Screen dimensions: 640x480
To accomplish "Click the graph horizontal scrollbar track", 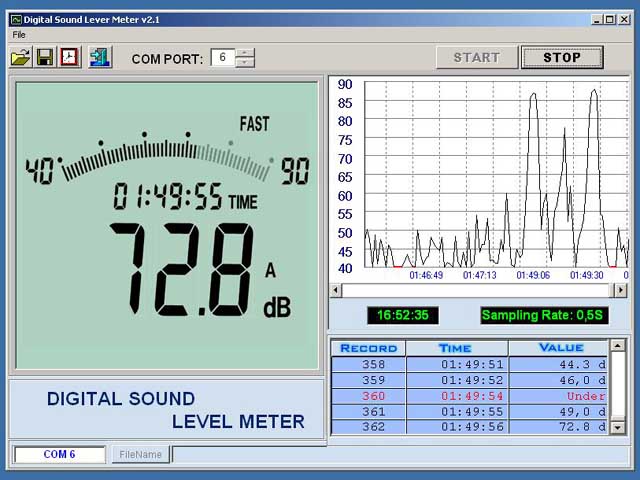I will tap(476, 290).
